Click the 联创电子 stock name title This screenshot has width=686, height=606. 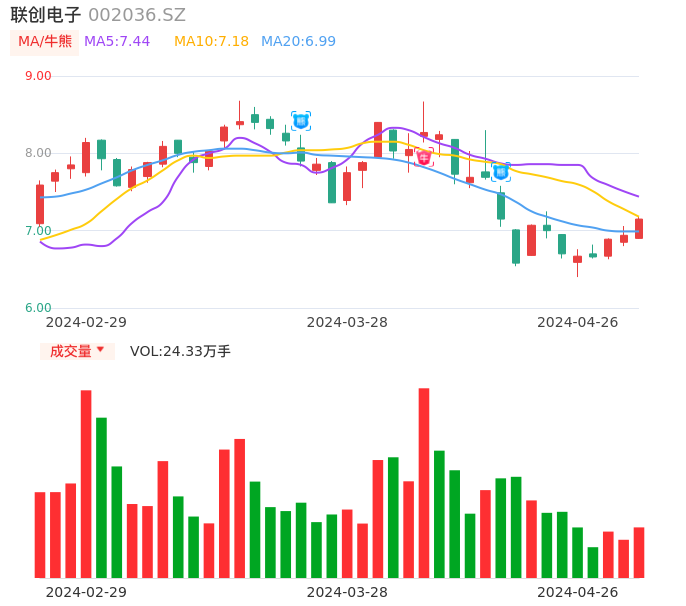pos(46,15)
